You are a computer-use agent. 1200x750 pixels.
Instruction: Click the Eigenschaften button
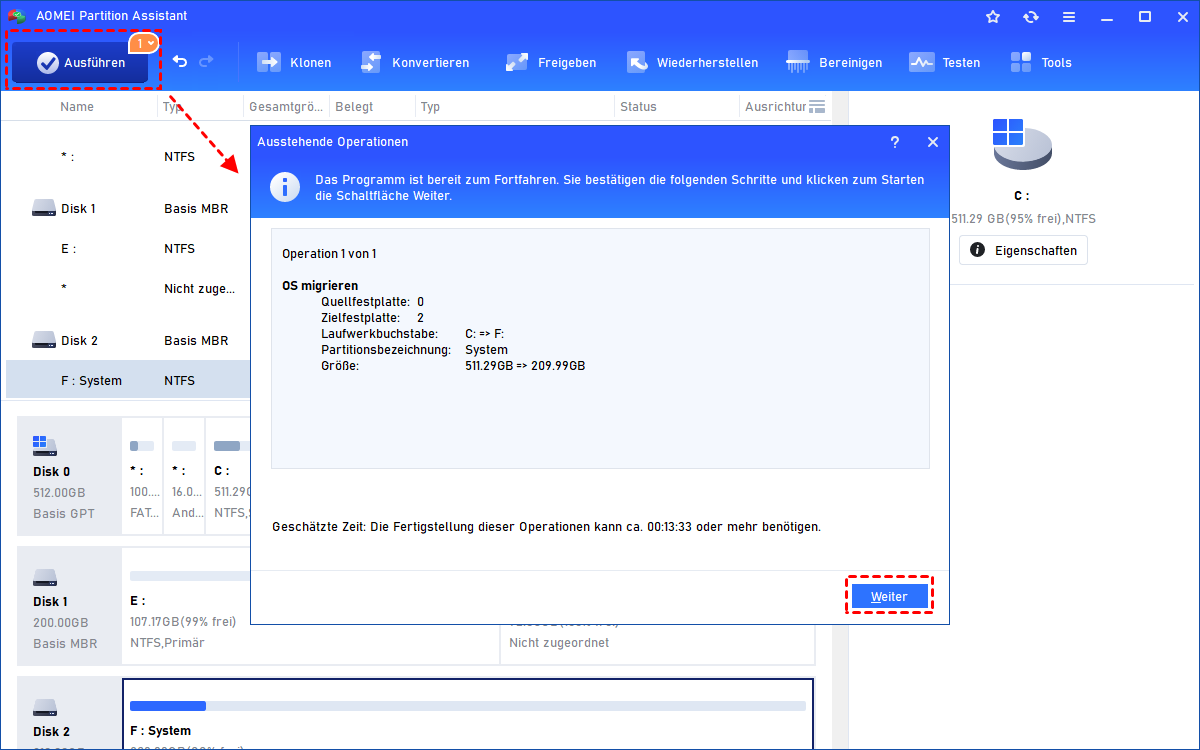1023,250
